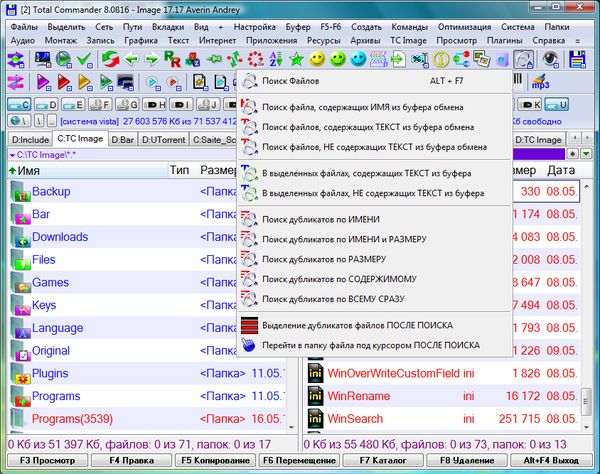Switch to the D:Bar tab
This screenshot has height=474, width=600.
coord(122,140)
